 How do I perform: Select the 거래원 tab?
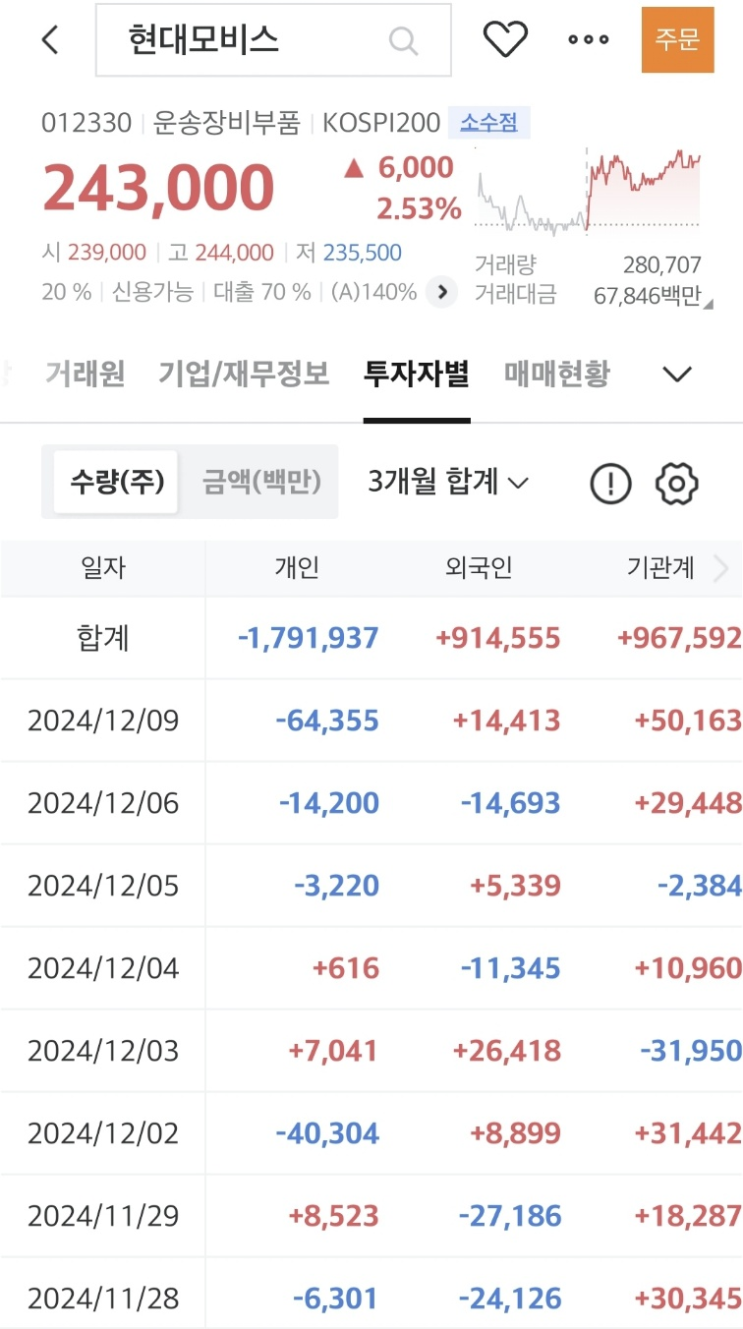click(85, 375)
